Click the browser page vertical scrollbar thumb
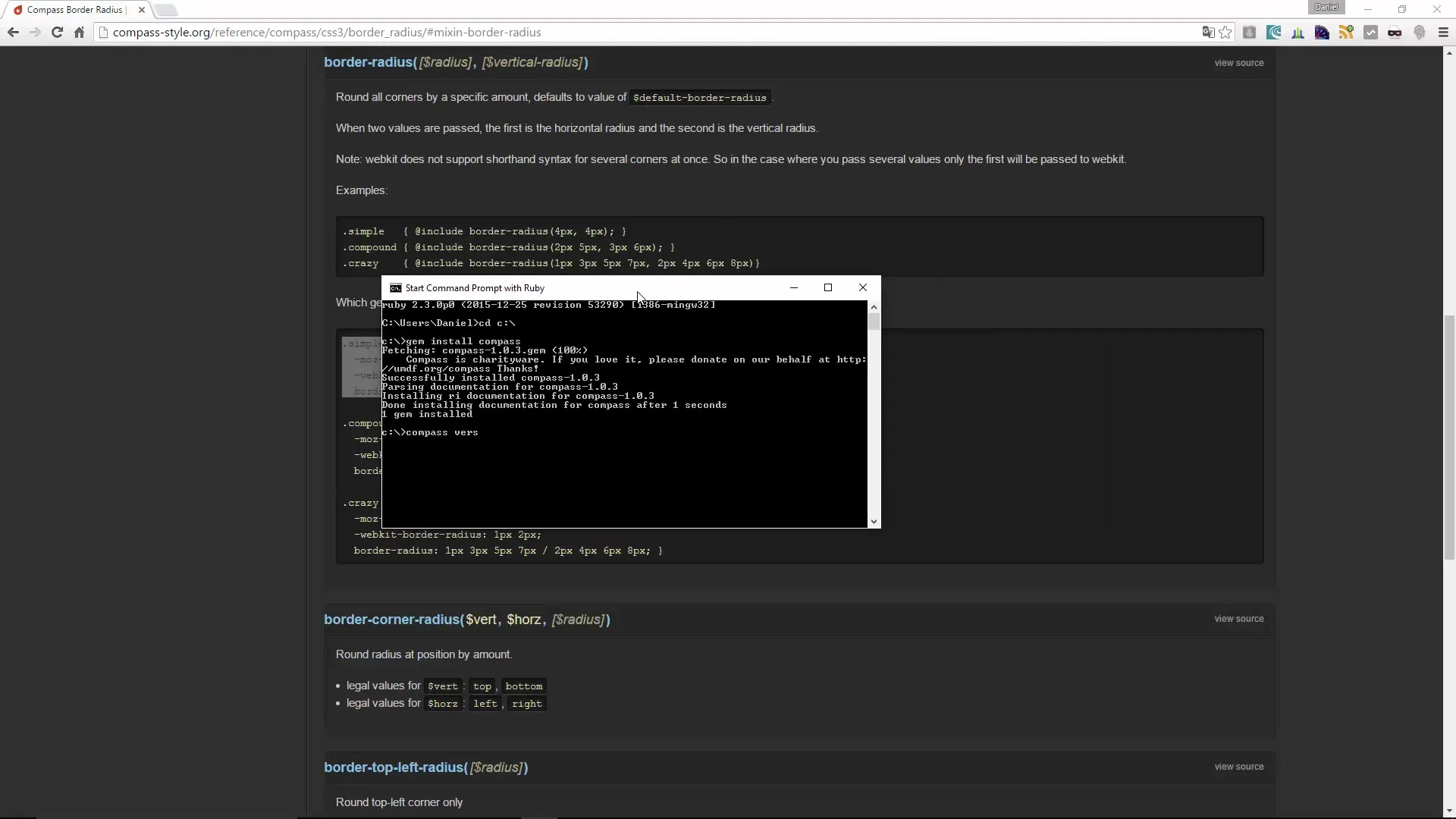Image resolution: width=1456 pixels, height=819 pixels. [1449, 438]
